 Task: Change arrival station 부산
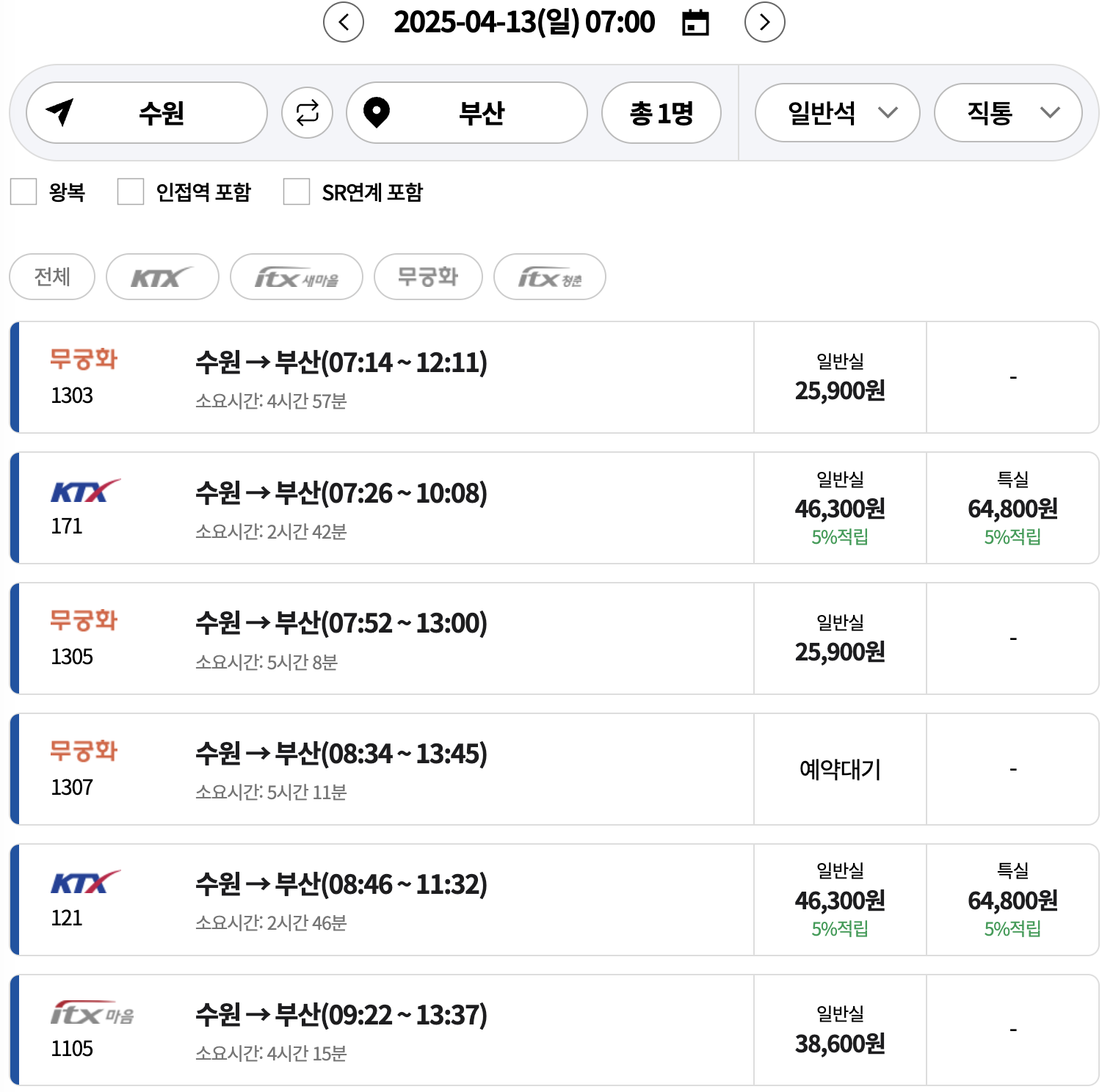coord(467,112)
